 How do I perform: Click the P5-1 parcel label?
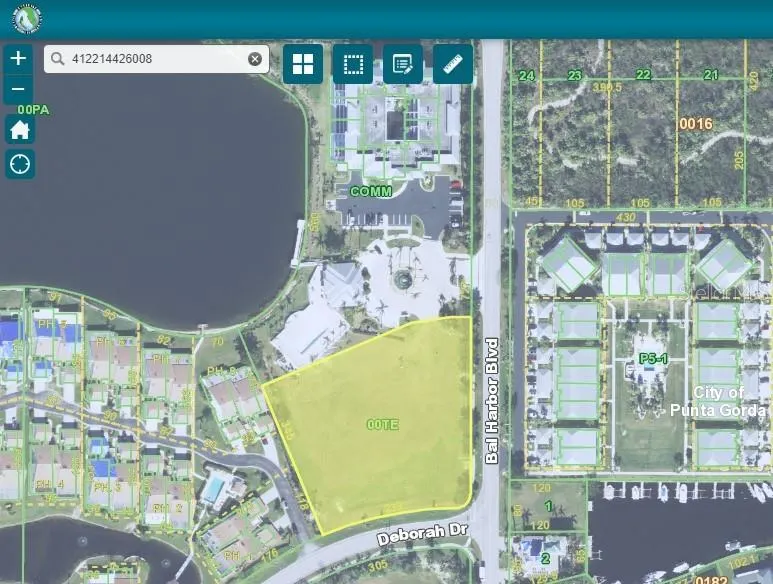click(653, 358)
